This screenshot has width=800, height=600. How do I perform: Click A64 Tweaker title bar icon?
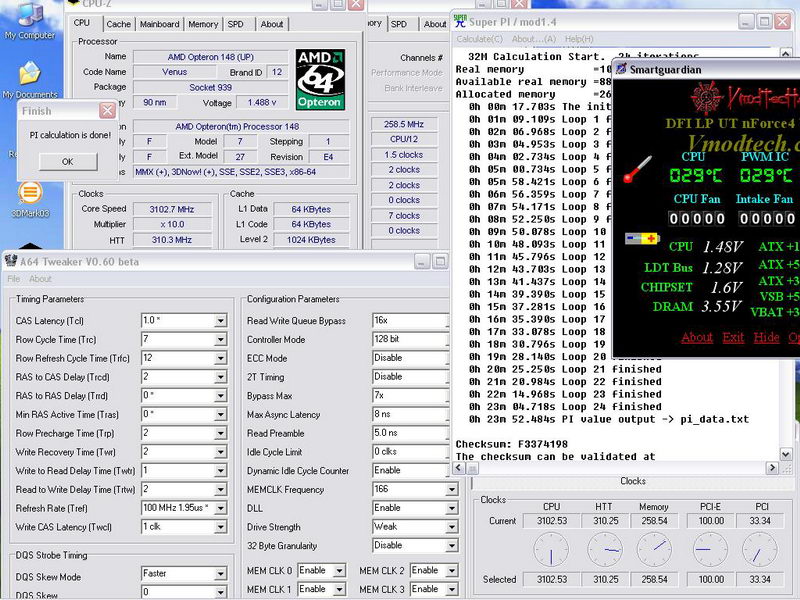click(x=11, y=261)
